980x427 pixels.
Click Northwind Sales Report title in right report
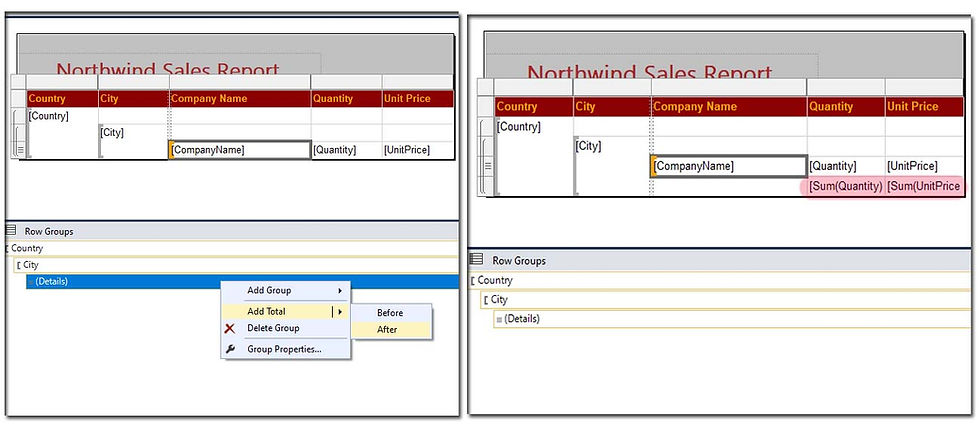(x=649, y=73)
